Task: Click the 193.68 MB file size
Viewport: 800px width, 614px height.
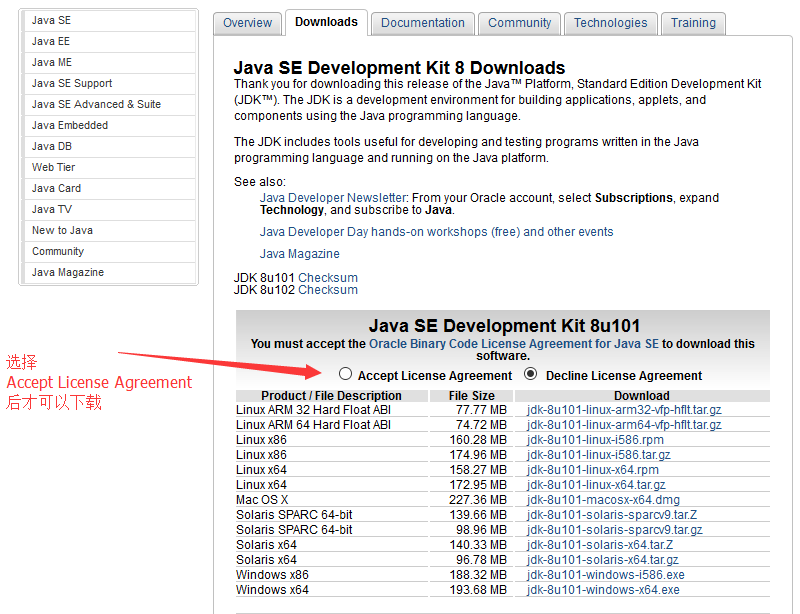Action: (478, 590)
